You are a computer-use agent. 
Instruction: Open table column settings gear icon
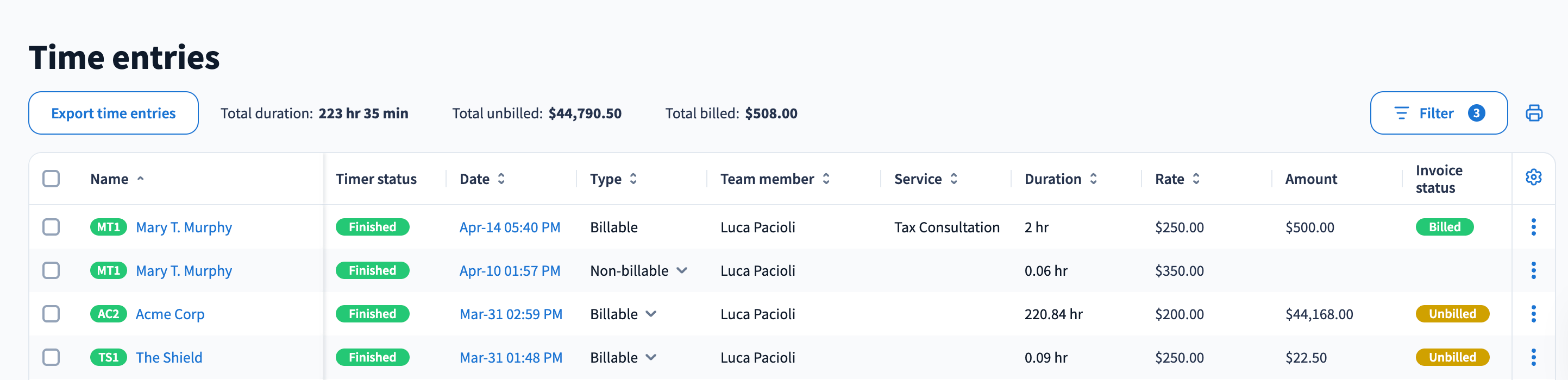coord(1533,177)
